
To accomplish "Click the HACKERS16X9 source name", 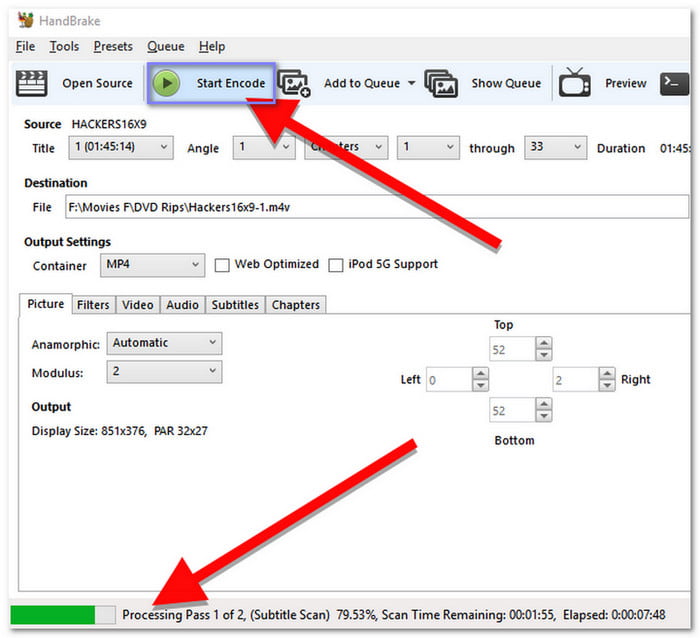I will tap(109, 124).
